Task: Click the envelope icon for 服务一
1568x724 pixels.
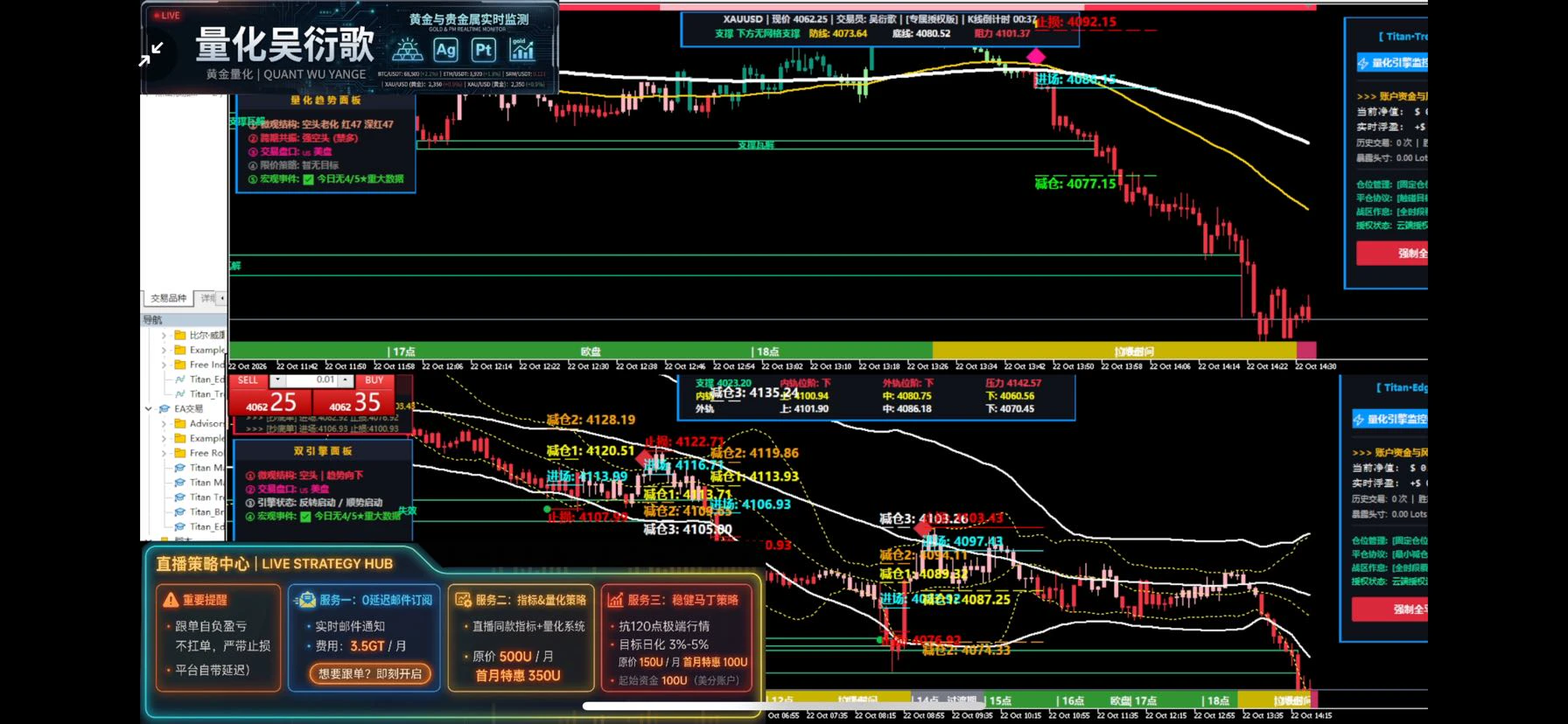Action: [x=306, y=600]
